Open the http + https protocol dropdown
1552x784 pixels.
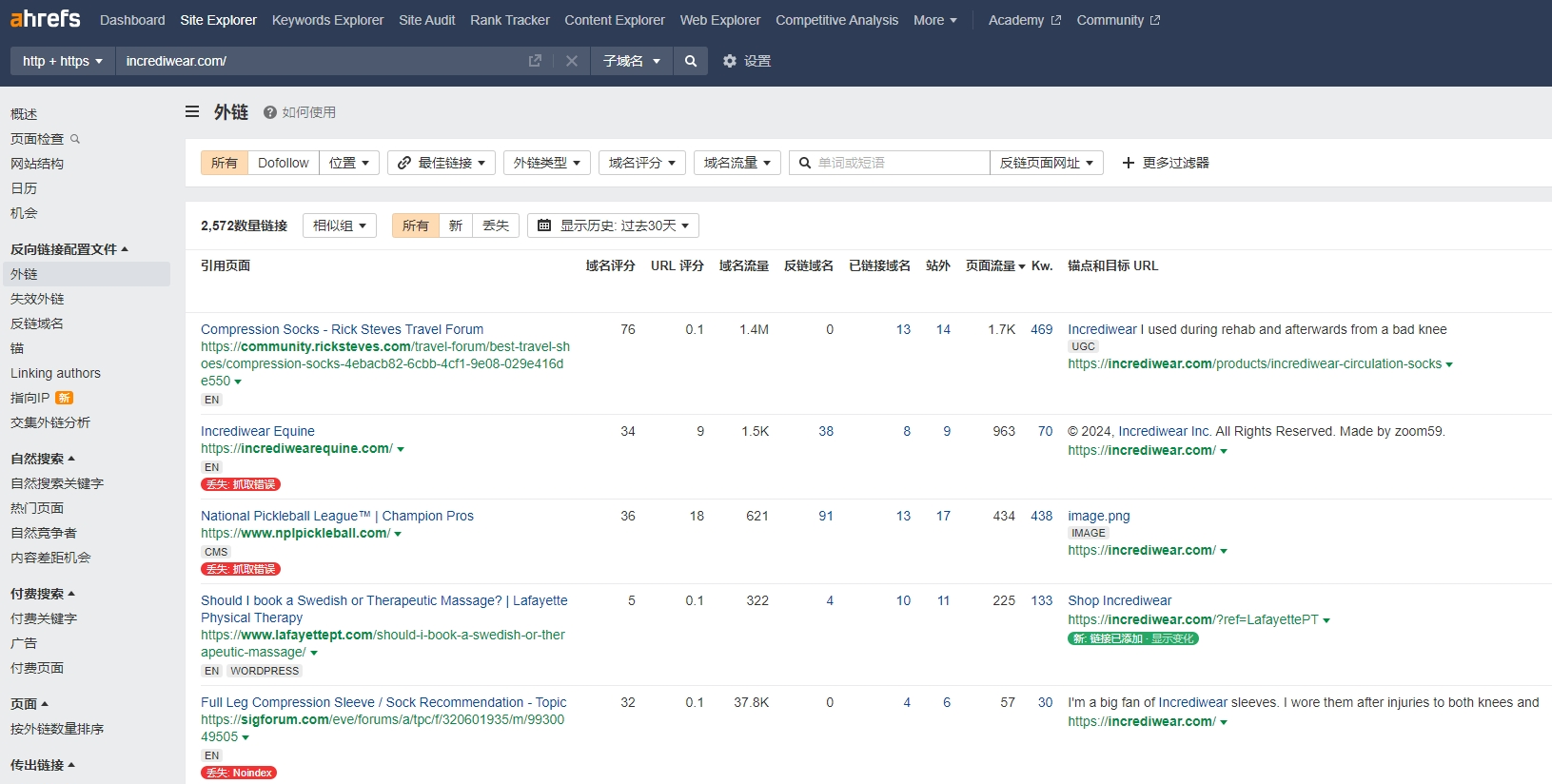click(x=63, y=61)
